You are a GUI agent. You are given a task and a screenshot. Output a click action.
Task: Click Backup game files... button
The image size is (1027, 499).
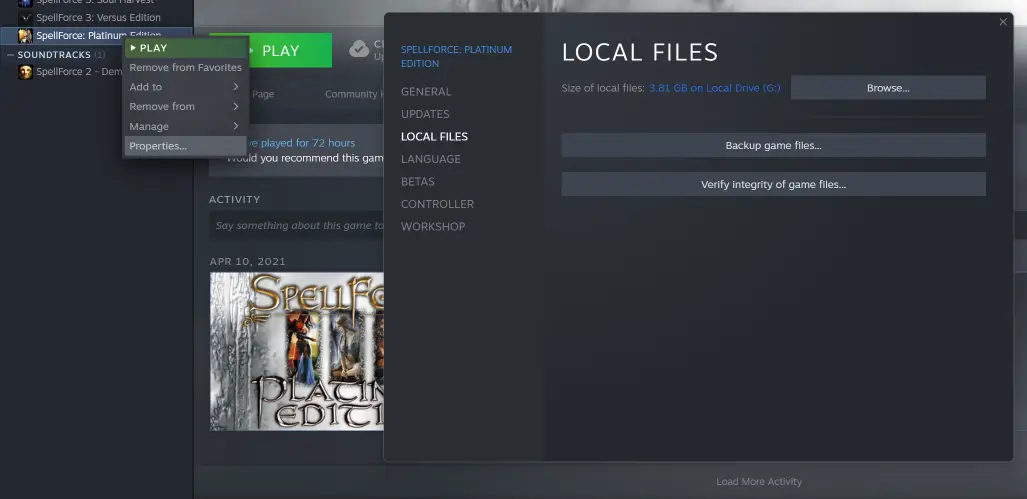pyautogui.click(x=774, y=145)
